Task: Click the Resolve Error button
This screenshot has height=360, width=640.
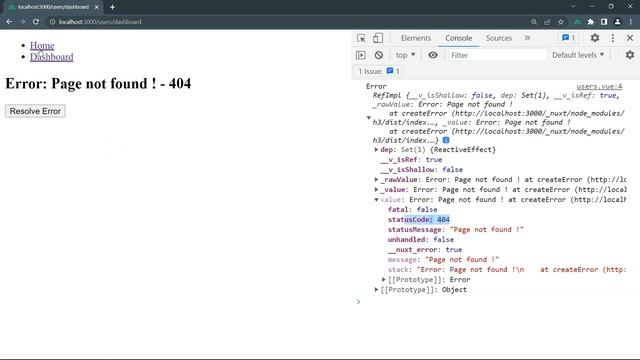Action: click(x=35, y=111)
